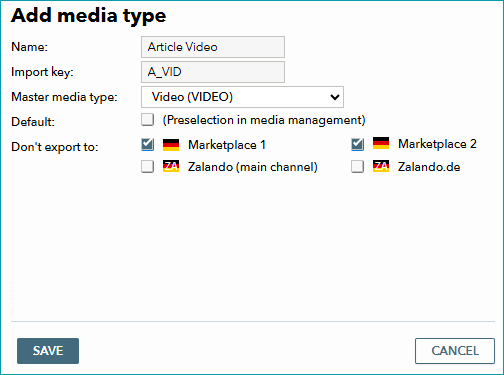Screen dimensions: 504x375
Task: Check the Zalando.de checkbox
Action: 357,166
